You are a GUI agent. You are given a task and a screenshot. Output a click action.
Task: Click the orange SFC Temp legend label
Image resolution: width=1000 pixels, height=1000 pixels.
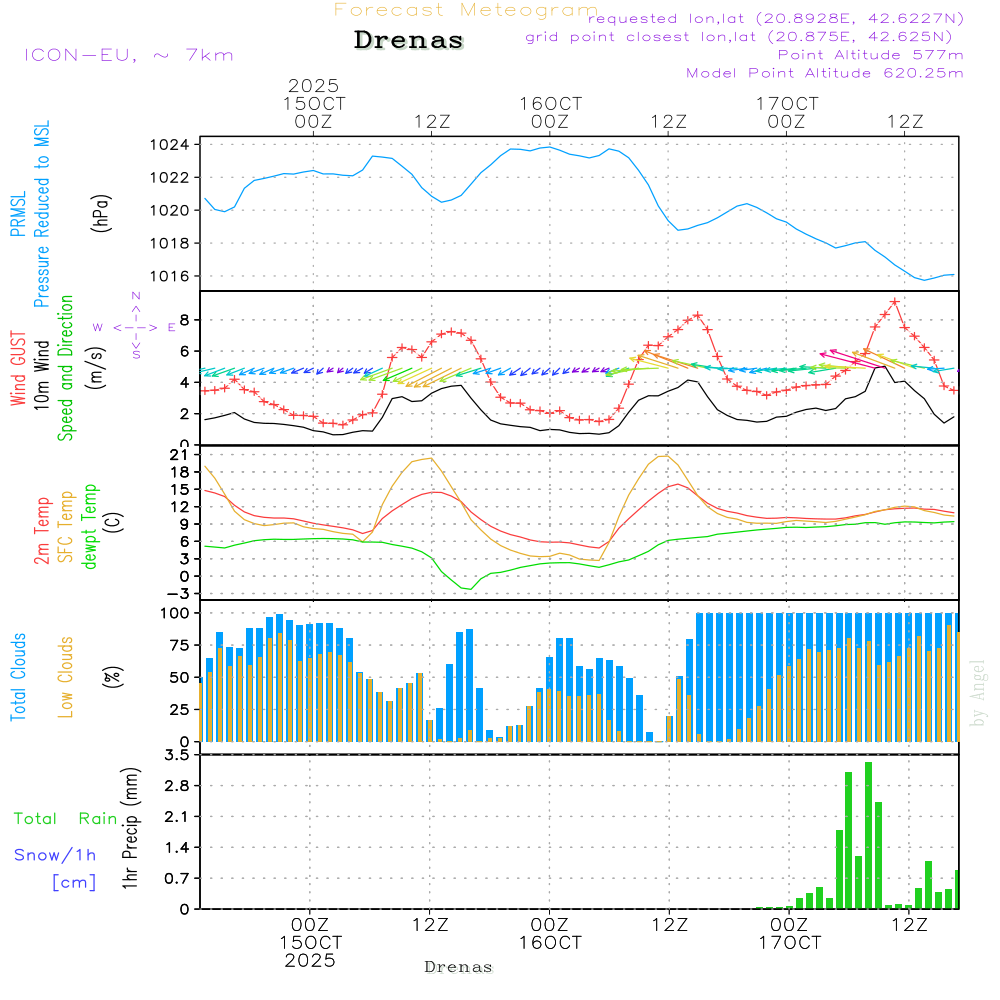coord(66,527)
